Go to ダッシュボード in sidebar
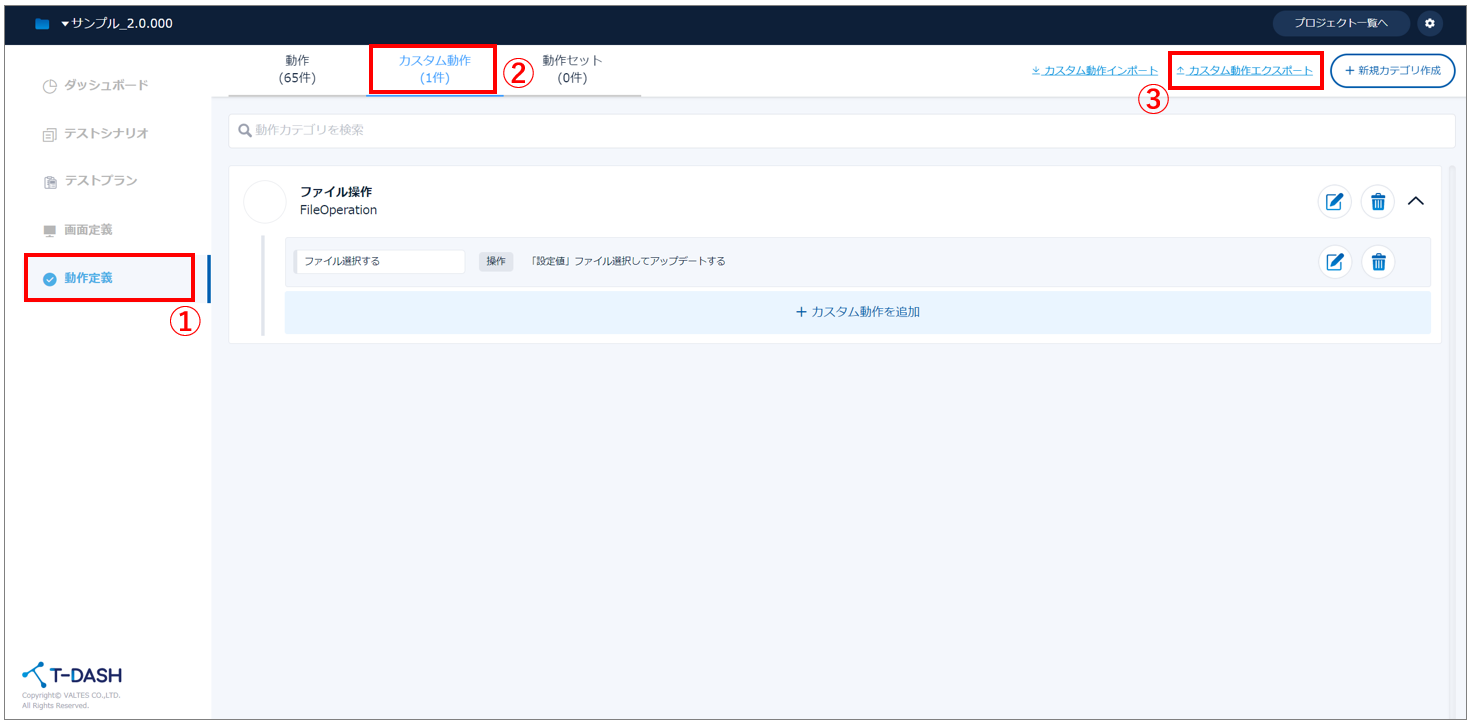Image resolution: width=1471 pixels, height=724 pixels. pyautogui.click(x=106, y=86)
